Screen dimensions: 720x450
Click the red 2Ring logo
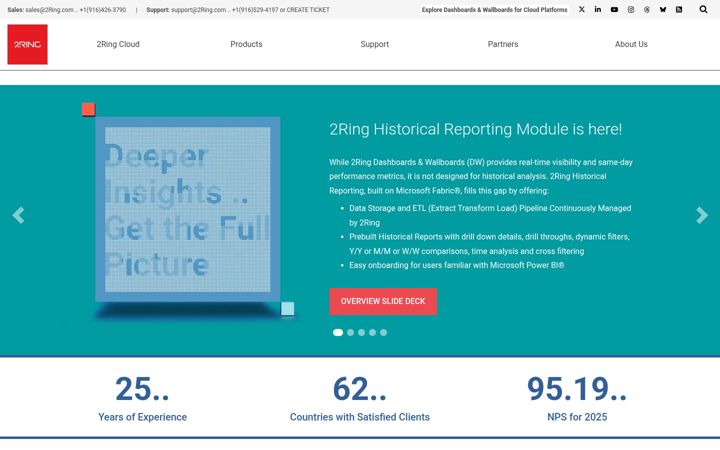28,45
